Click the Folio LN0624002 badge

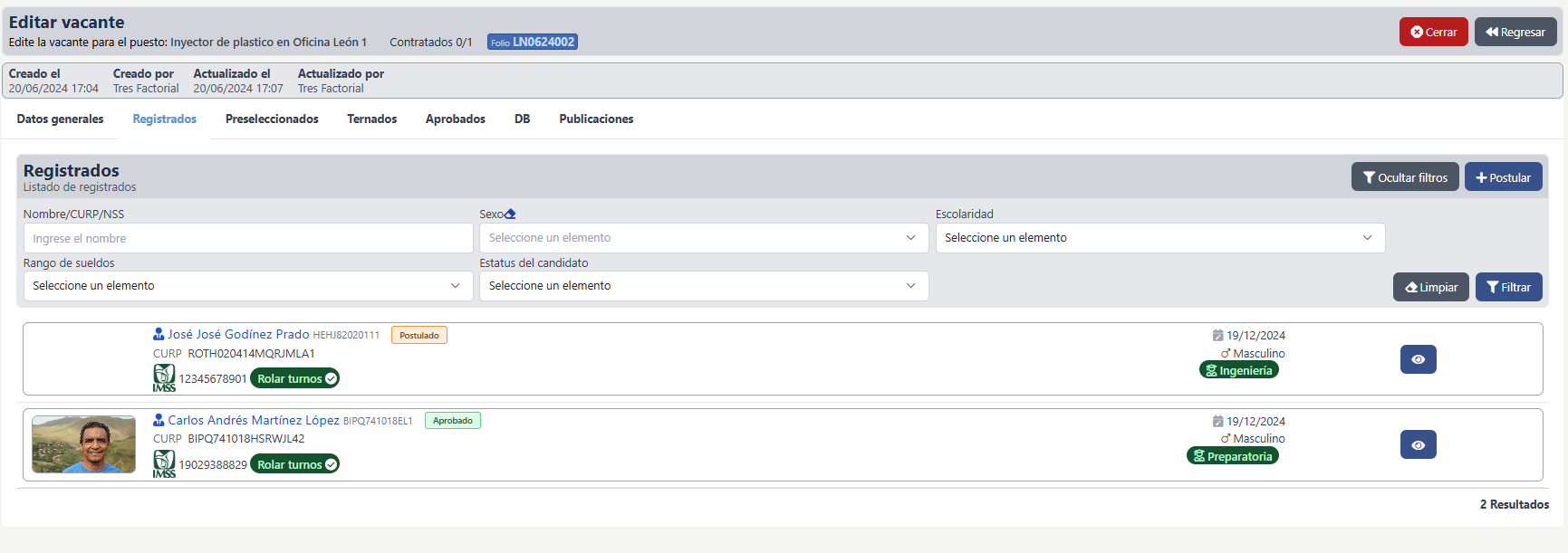(533, 42)
